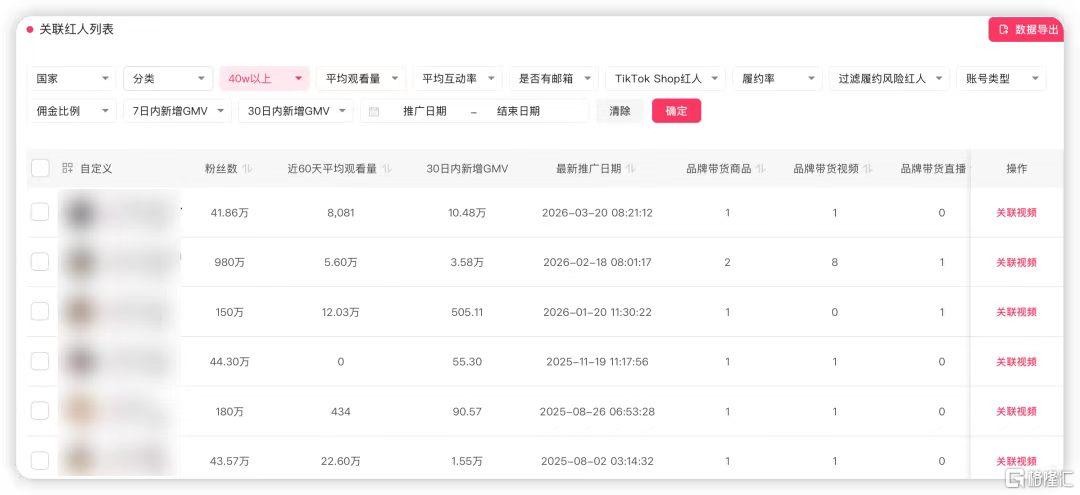Viewport: 1080px width, 495px height.
Task: Click the date 2026-01-20 11:30:22
Action: click(x=597, y=312)
